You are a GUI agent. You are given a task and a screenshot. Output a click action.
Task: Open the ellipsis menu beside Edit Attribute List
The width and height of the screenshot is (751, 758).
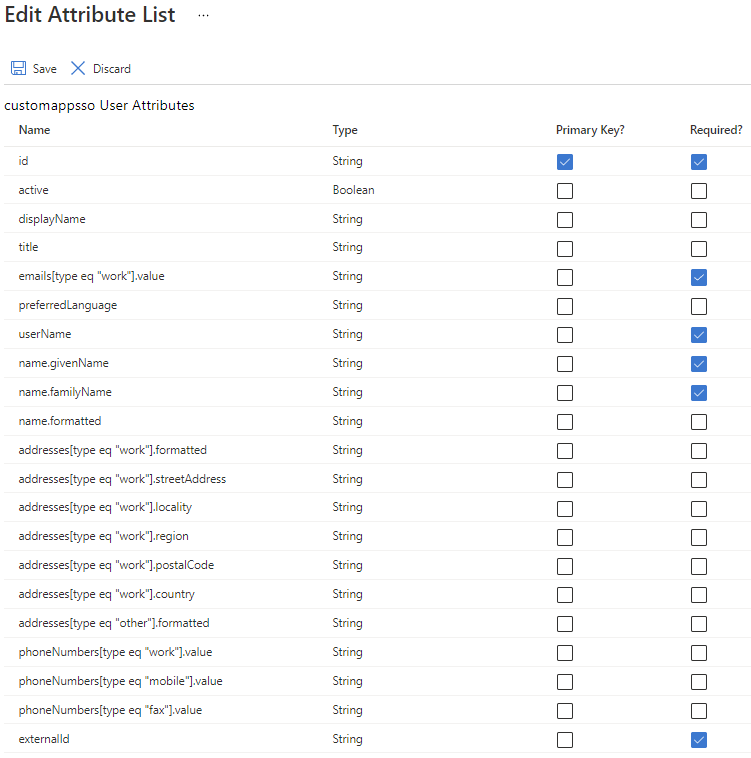[x=203, y=15]
